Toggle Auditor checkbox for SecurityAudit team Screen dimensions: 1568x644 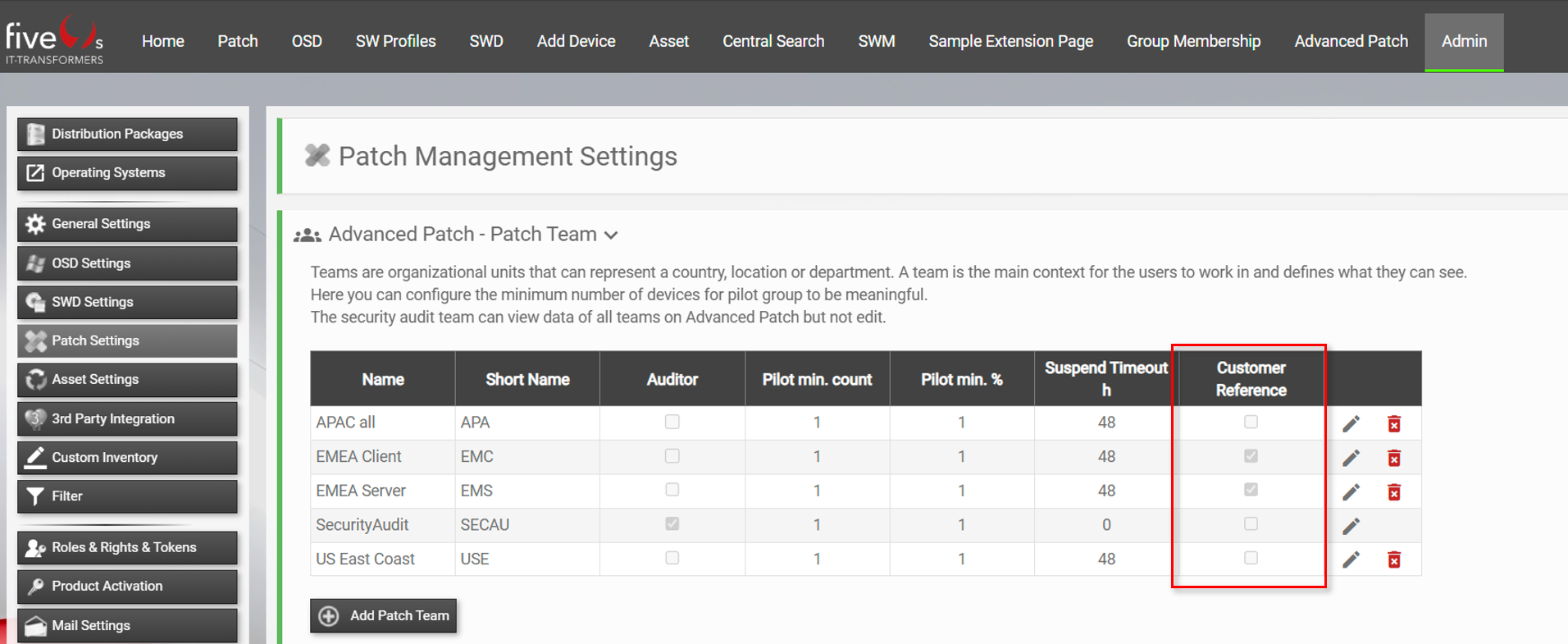pos(672,524)
